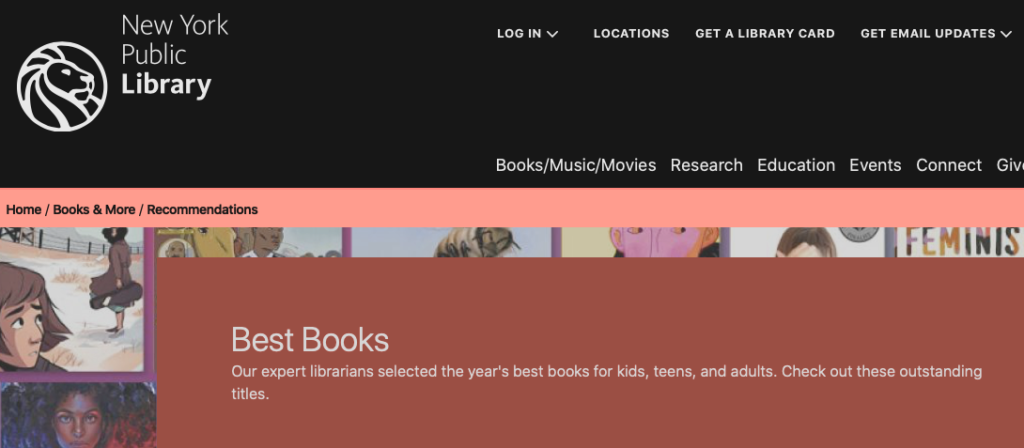Viewport: 1024px width, 448px height.
Task: Go to the Events menu
Action: click(875, 165)
